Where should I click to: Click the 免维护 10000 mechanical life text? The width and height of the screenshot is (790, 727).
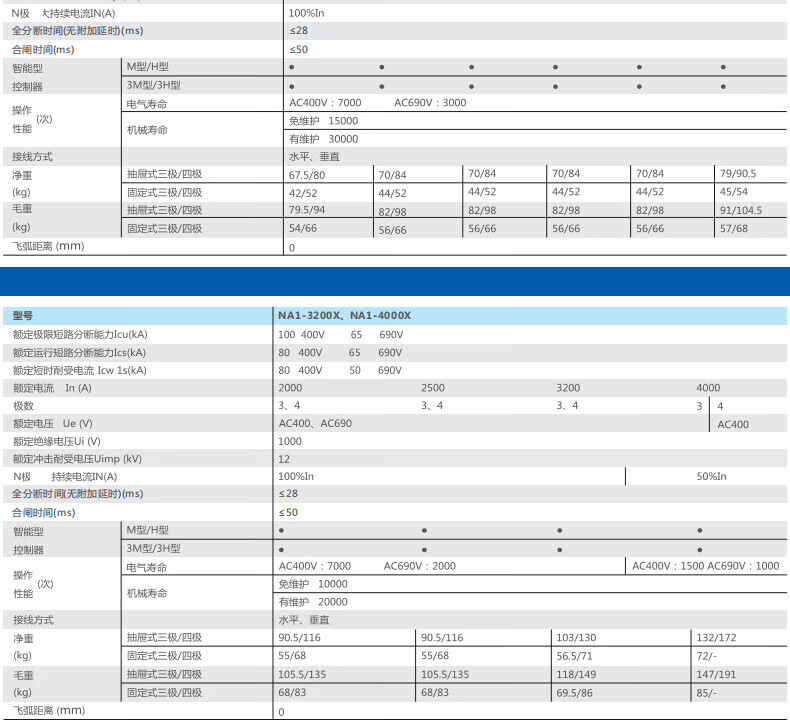pyautogui.click(x=313, y=584)
